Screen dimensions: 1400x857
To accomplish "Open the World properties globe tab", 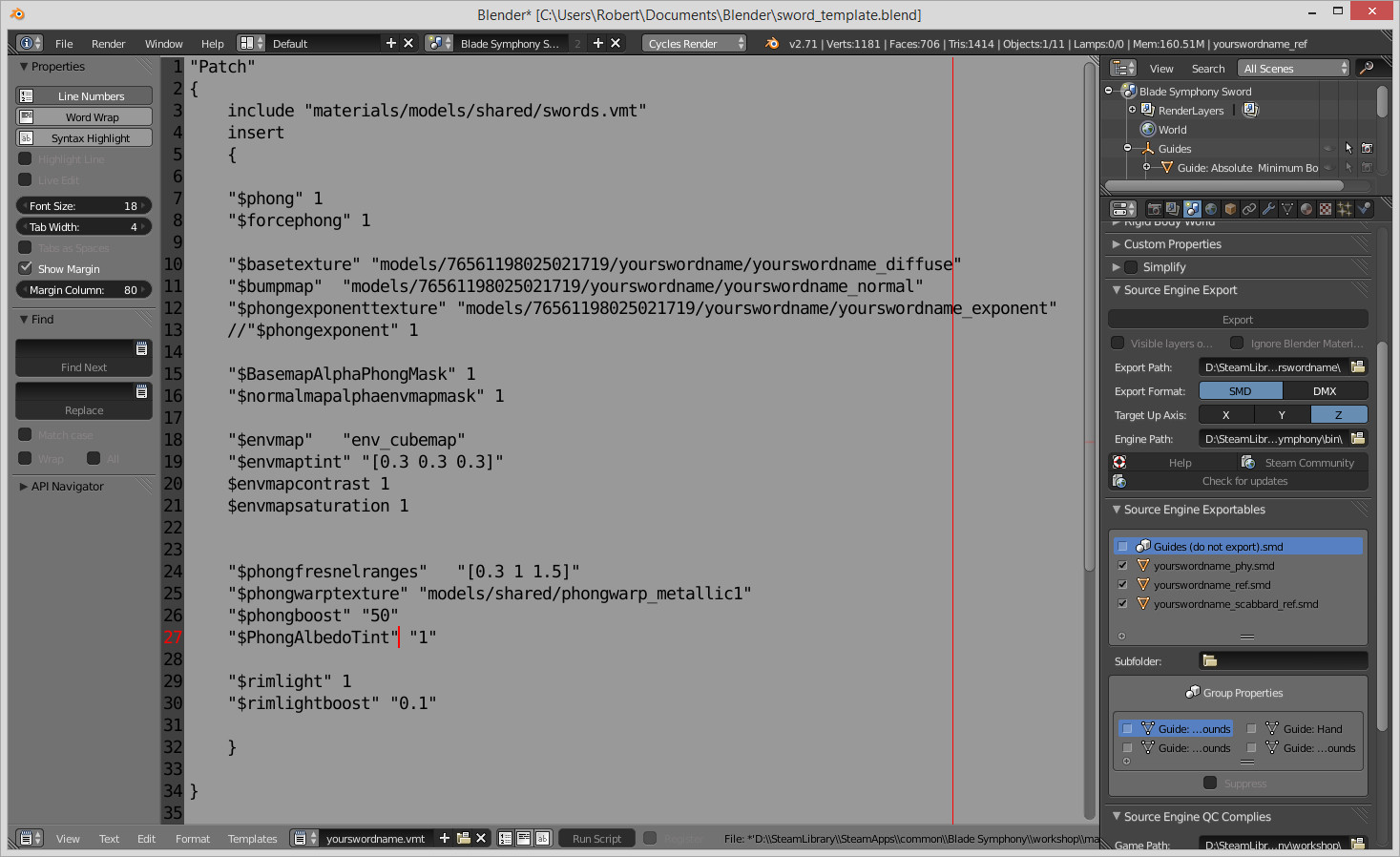I will 1211,209.
